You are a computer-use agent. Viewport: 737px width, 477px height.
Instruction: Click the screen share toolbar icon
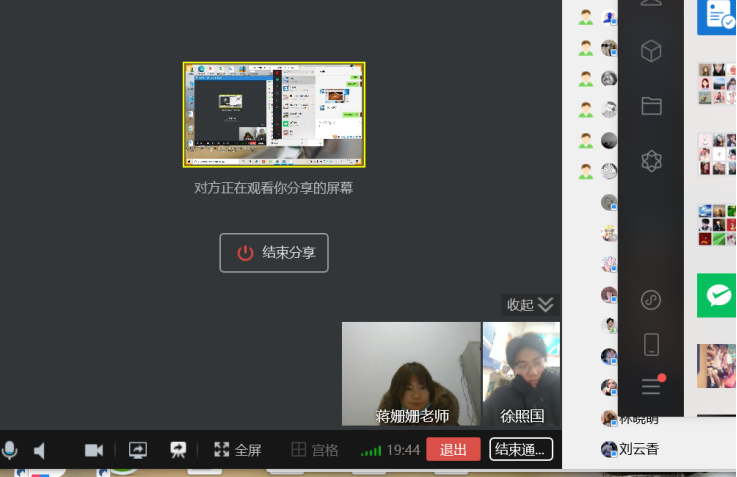coord(138,450)
